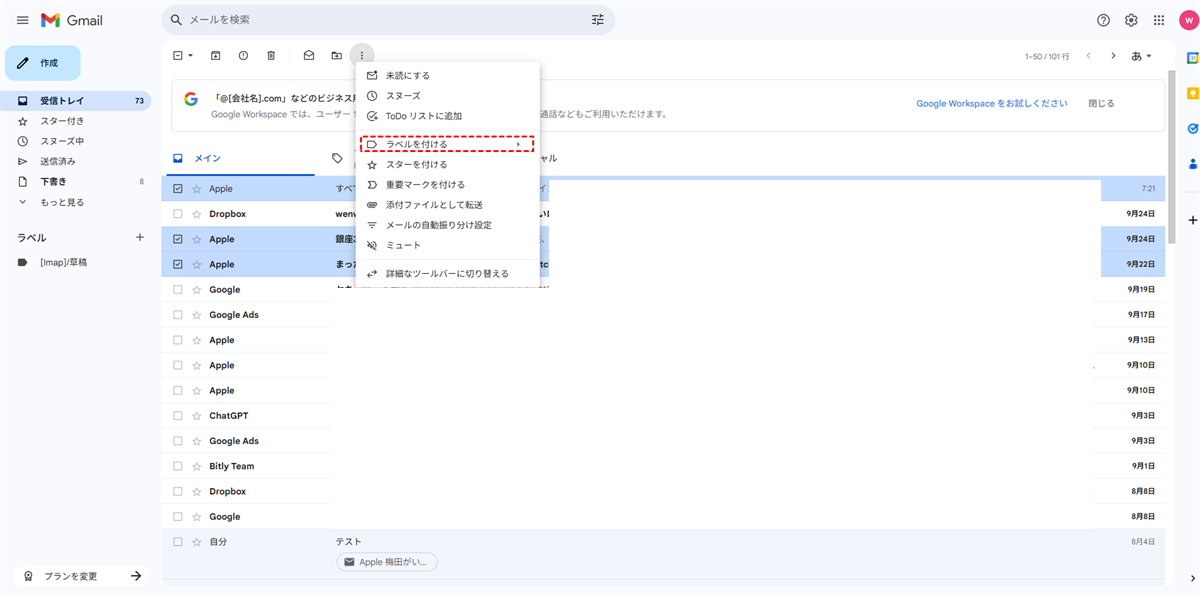Select the Google email dated 9月19日

pyautogui.click(x=178, y=290)
